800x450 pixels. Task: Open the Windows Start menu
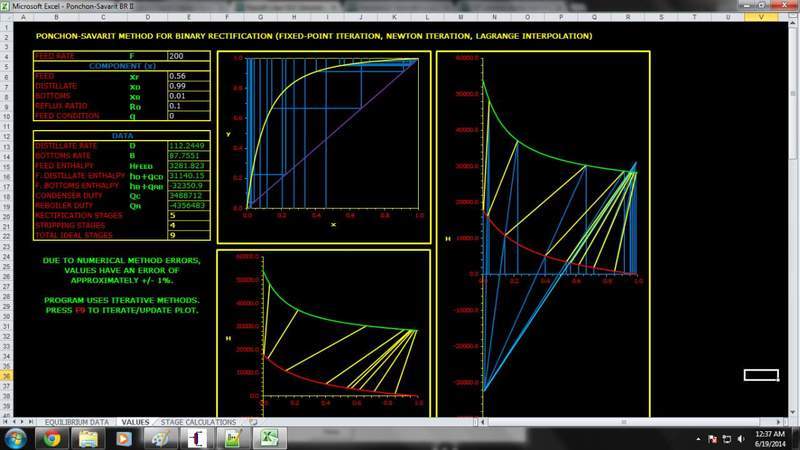coord(16,438)
